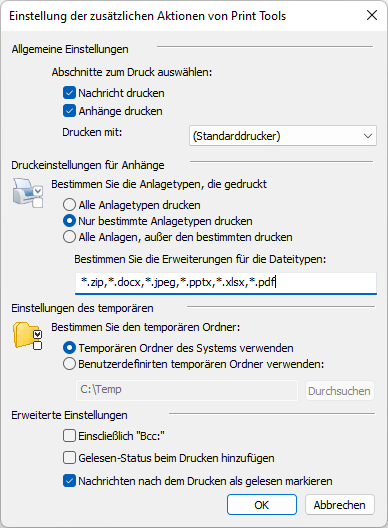This screenshot has height=528, width=388.
Task: Enable the Einschließlich "Bcc:" checkbox
Action: tap(69, 436)
